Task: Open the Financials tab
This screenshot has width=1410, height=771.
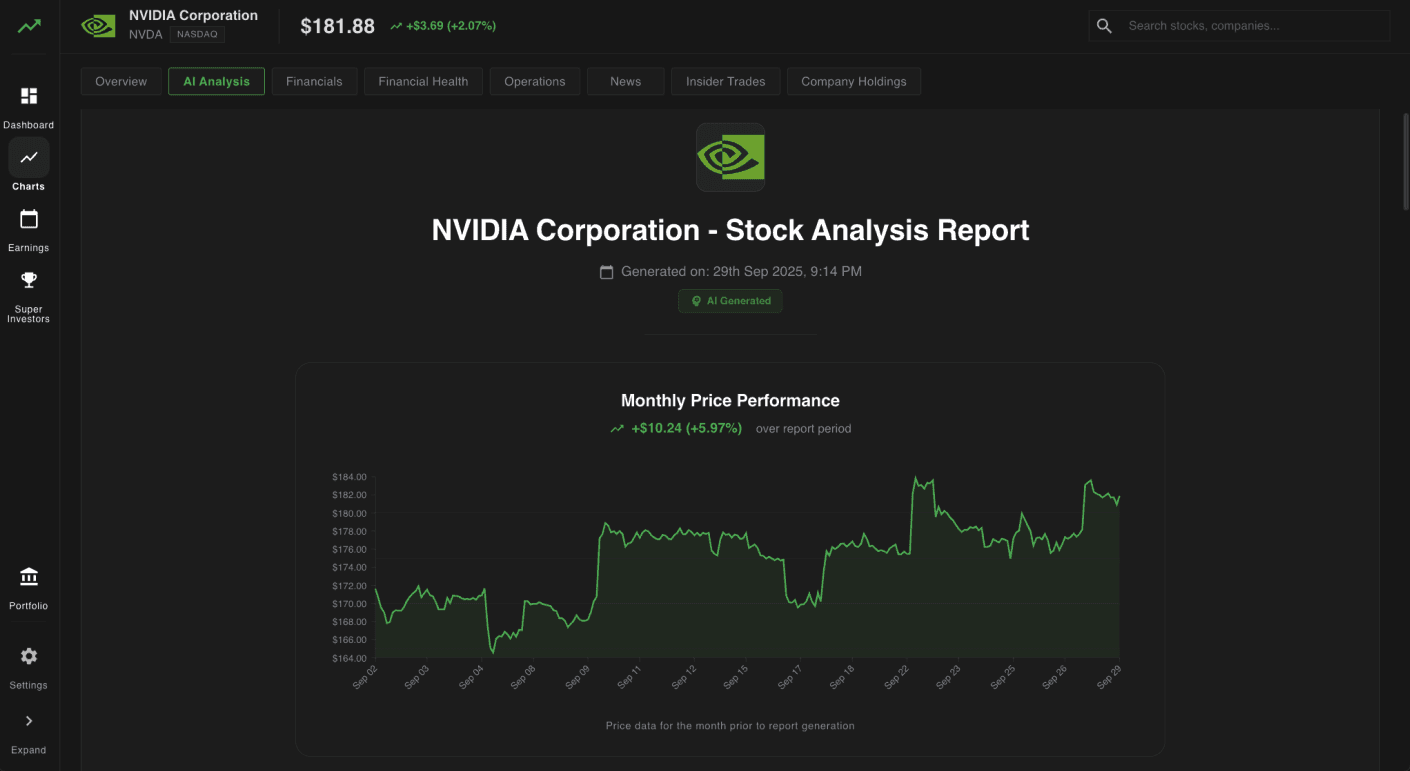Action: [314, 82]
